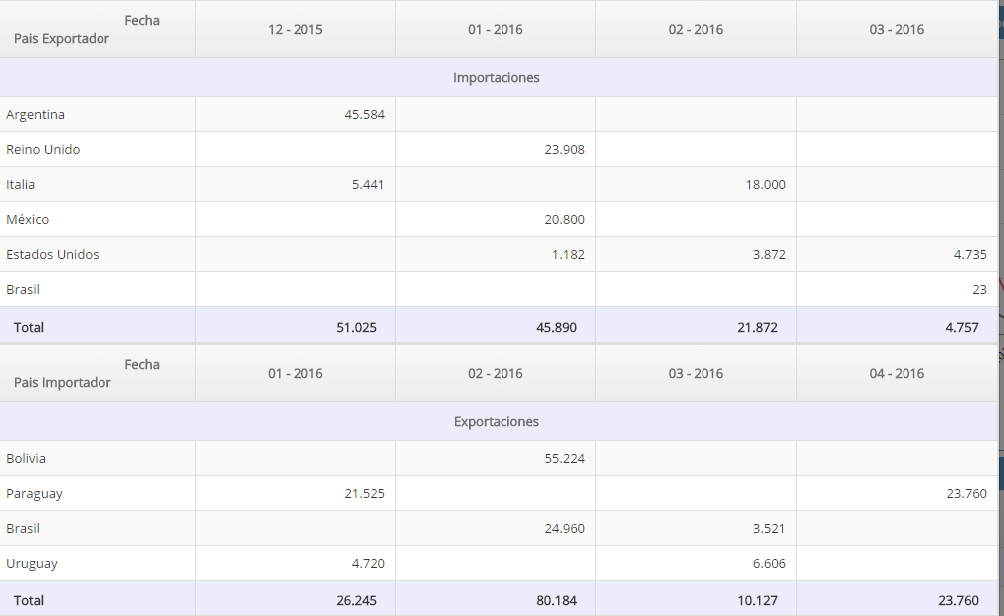
Task: Select the 04 - 2016 column header
Action: pyautogui.click(x=896, y=373)
